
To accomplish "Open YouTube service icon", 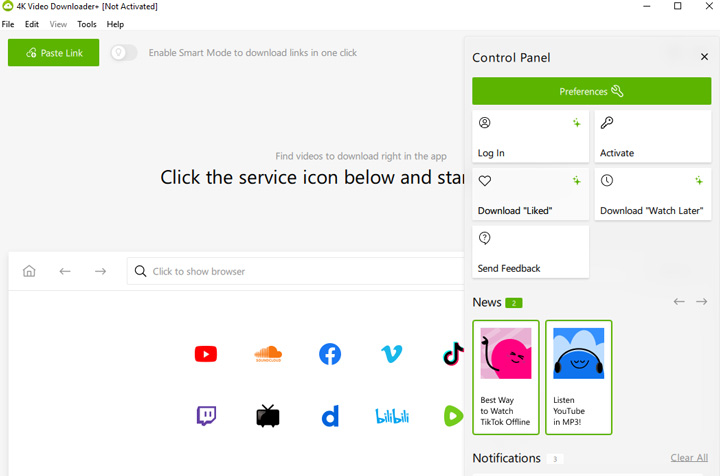I will [x=206, y=354].
